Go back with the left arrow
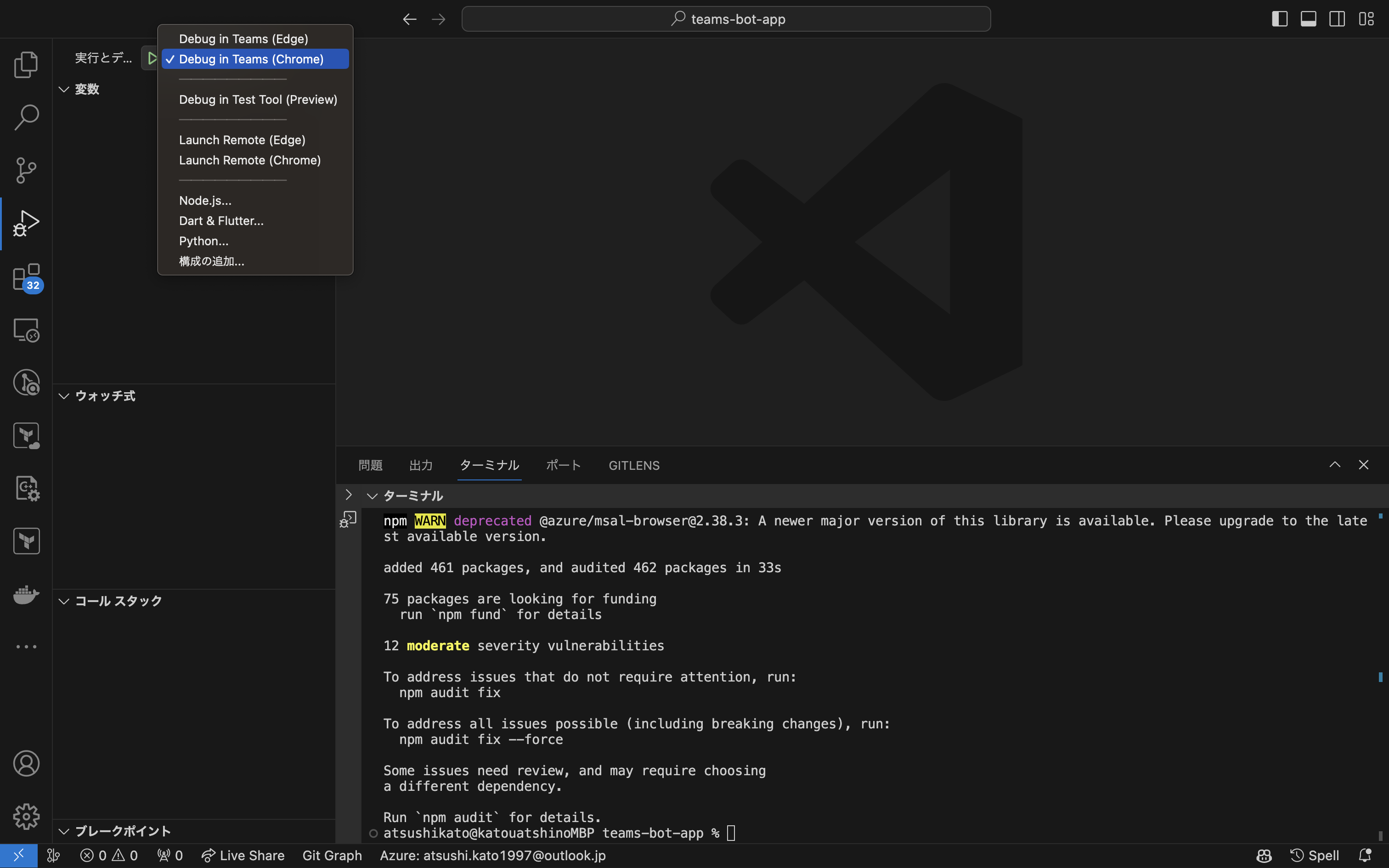 pyautogui.click(x=409, y=19)
